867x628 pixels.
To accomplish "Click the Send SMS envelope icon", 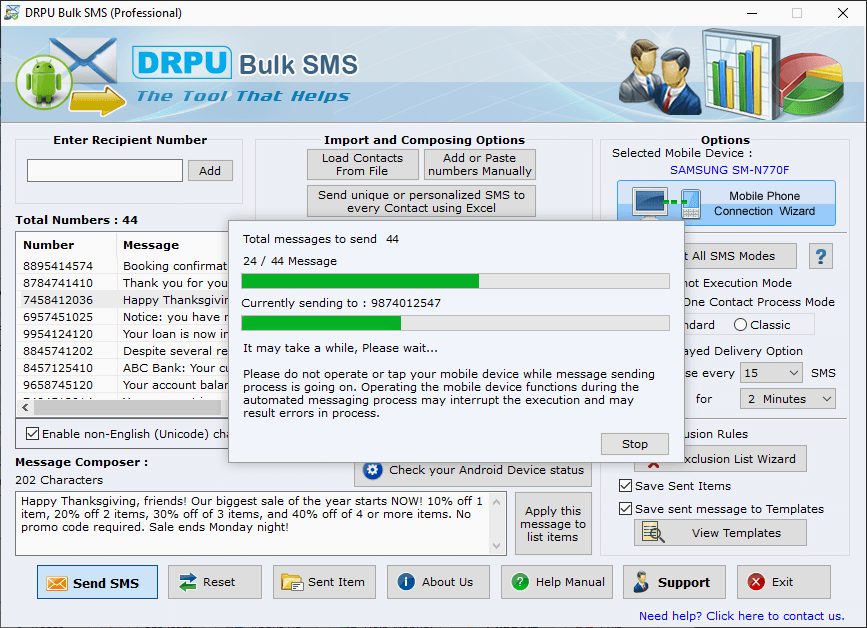I will point(57,583).
